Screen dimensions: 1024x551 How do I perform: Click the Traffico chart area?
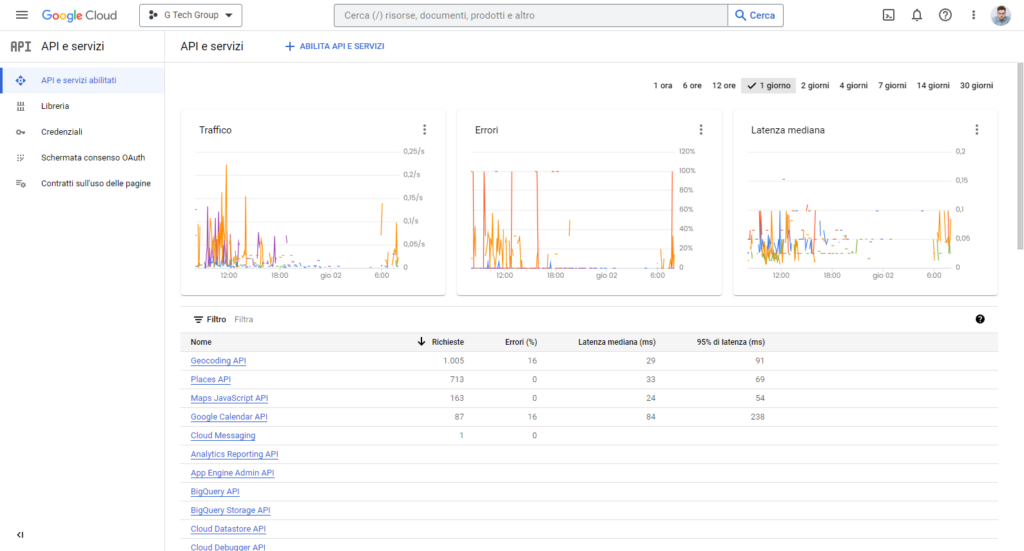298,210
